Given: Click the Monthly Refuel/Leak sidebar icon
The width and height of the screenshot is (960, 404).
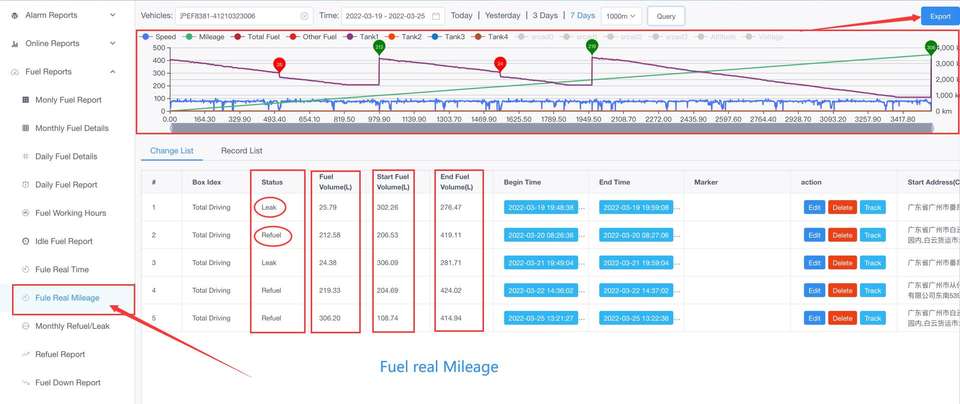Looking at the screenshot, I should coord(25,326).
